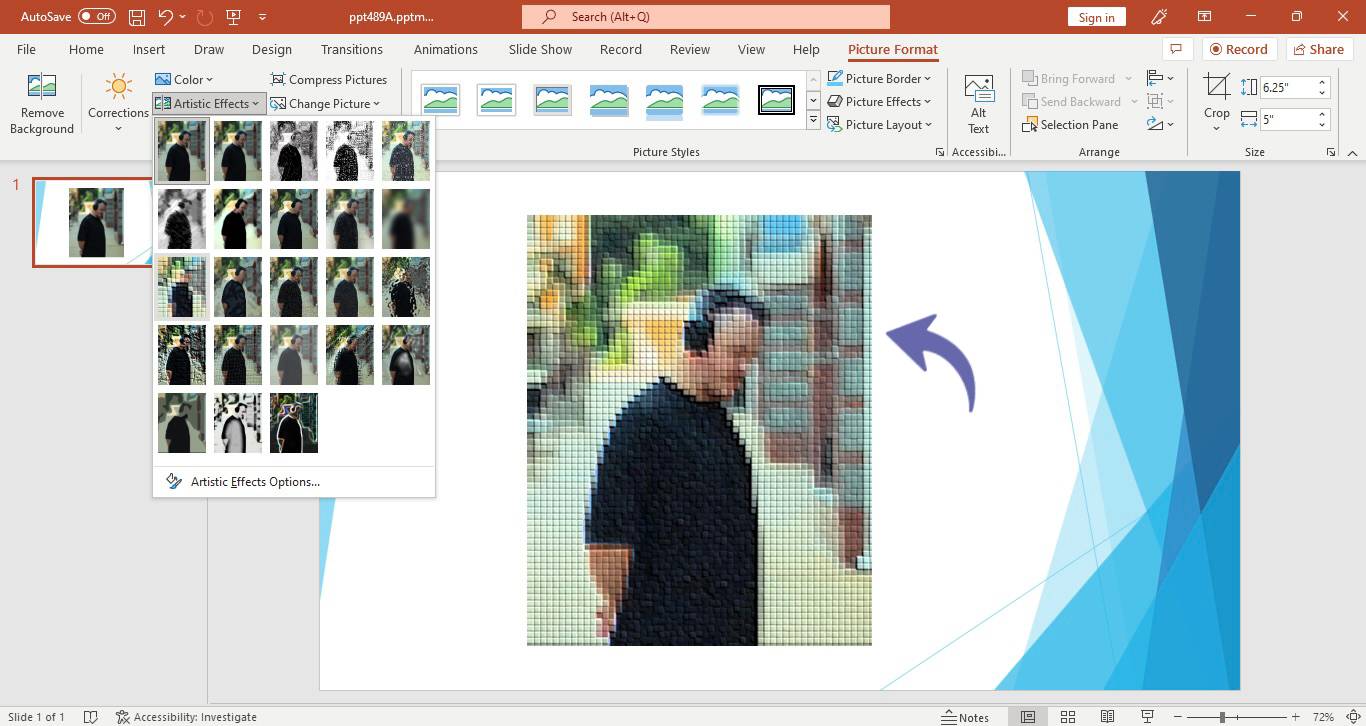Click the mosaic picture on the slide
The height and width of the screenshot is (726, 1366).
[x=699, y=430]
